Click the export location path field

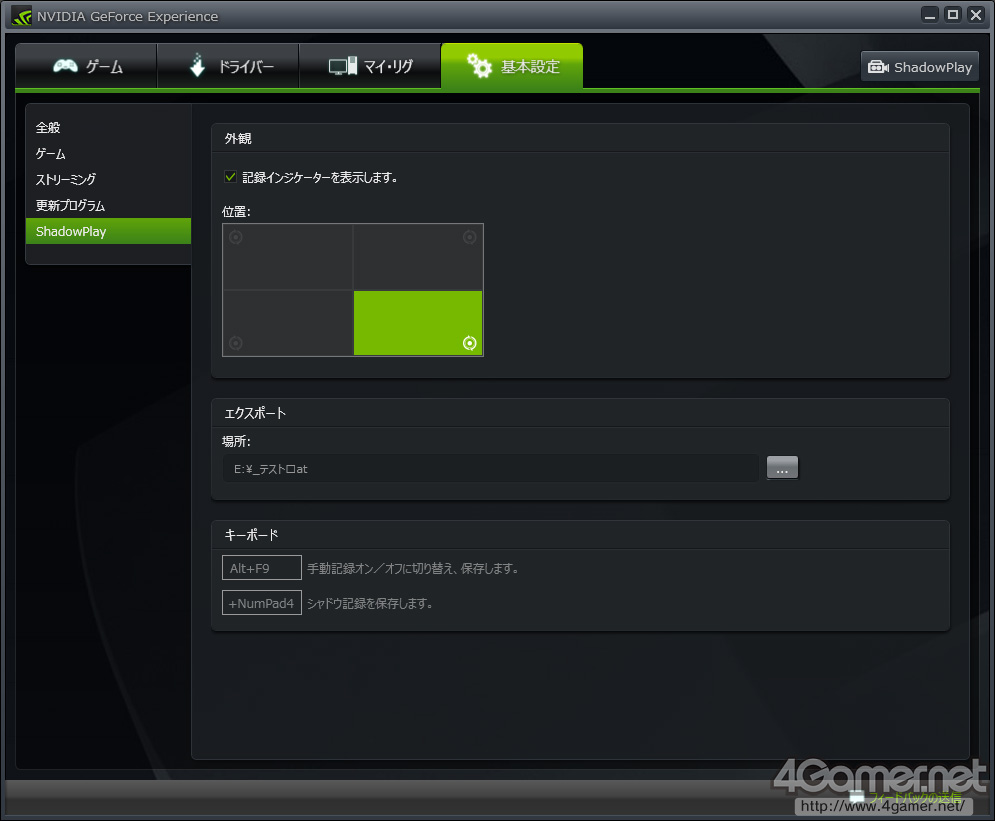click(x=491, y=468)
